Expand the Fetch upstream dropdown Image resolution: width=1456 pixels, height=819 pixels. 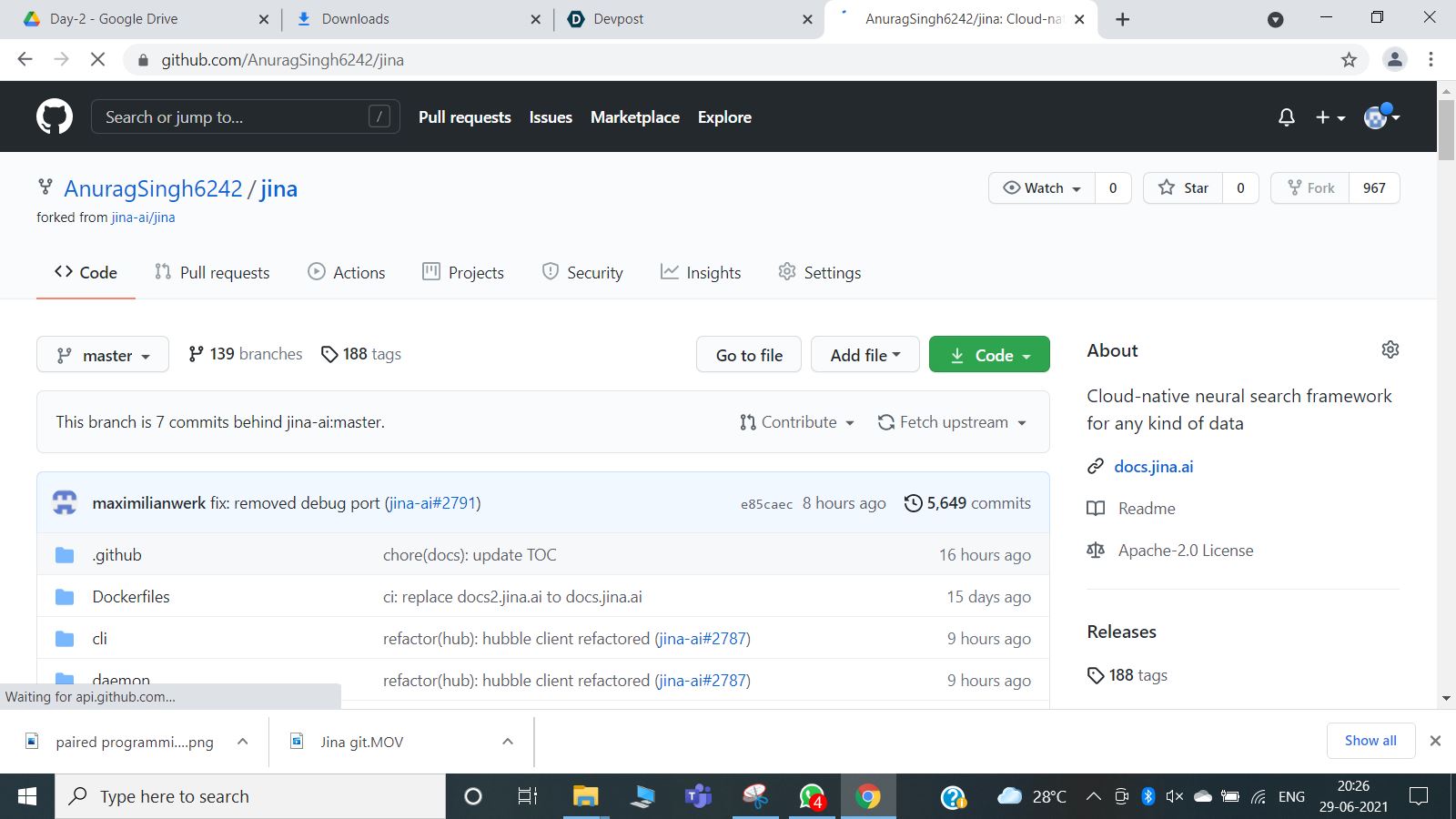pyautogui.click(x=952, y=422)
